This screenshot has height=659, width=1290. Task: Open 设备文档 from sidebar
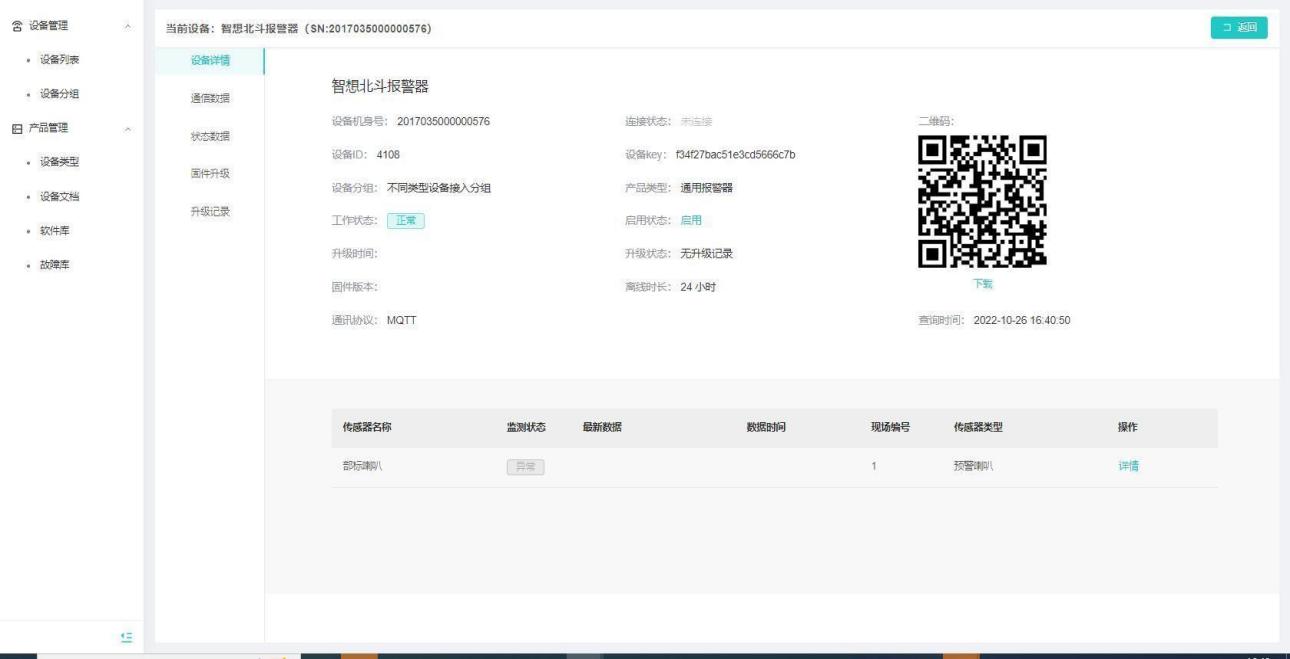pyautogui.click(x=59, y=196)
